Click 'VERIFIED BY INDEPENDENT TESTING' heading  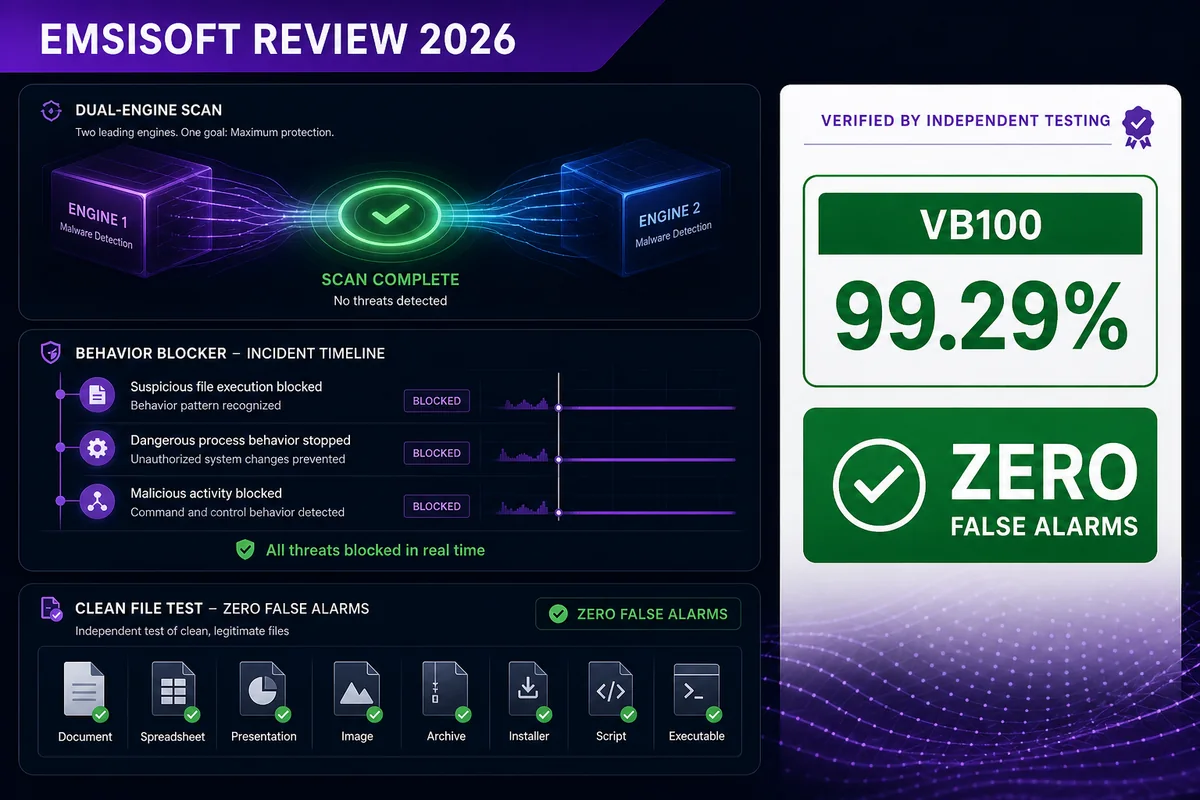tap(966, 121)
